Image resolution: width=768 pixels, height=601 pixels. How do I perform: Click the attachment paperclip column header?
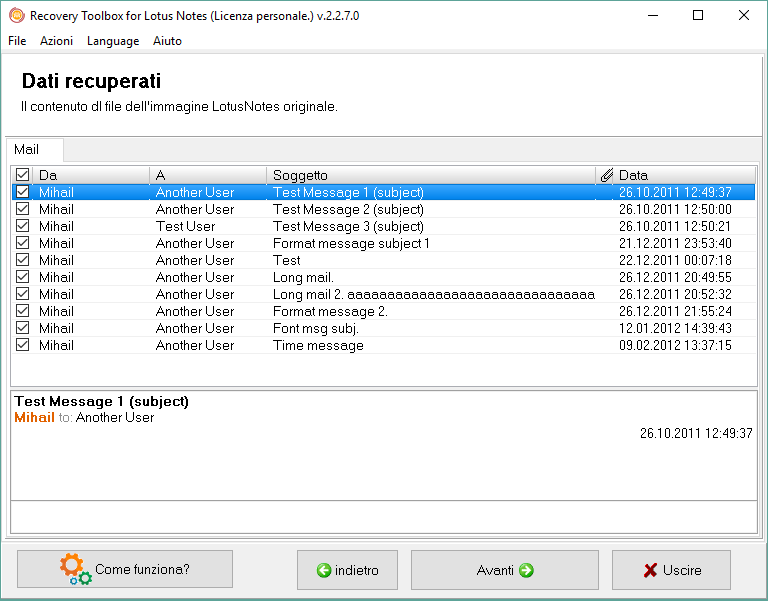click(x=606, y=175)
